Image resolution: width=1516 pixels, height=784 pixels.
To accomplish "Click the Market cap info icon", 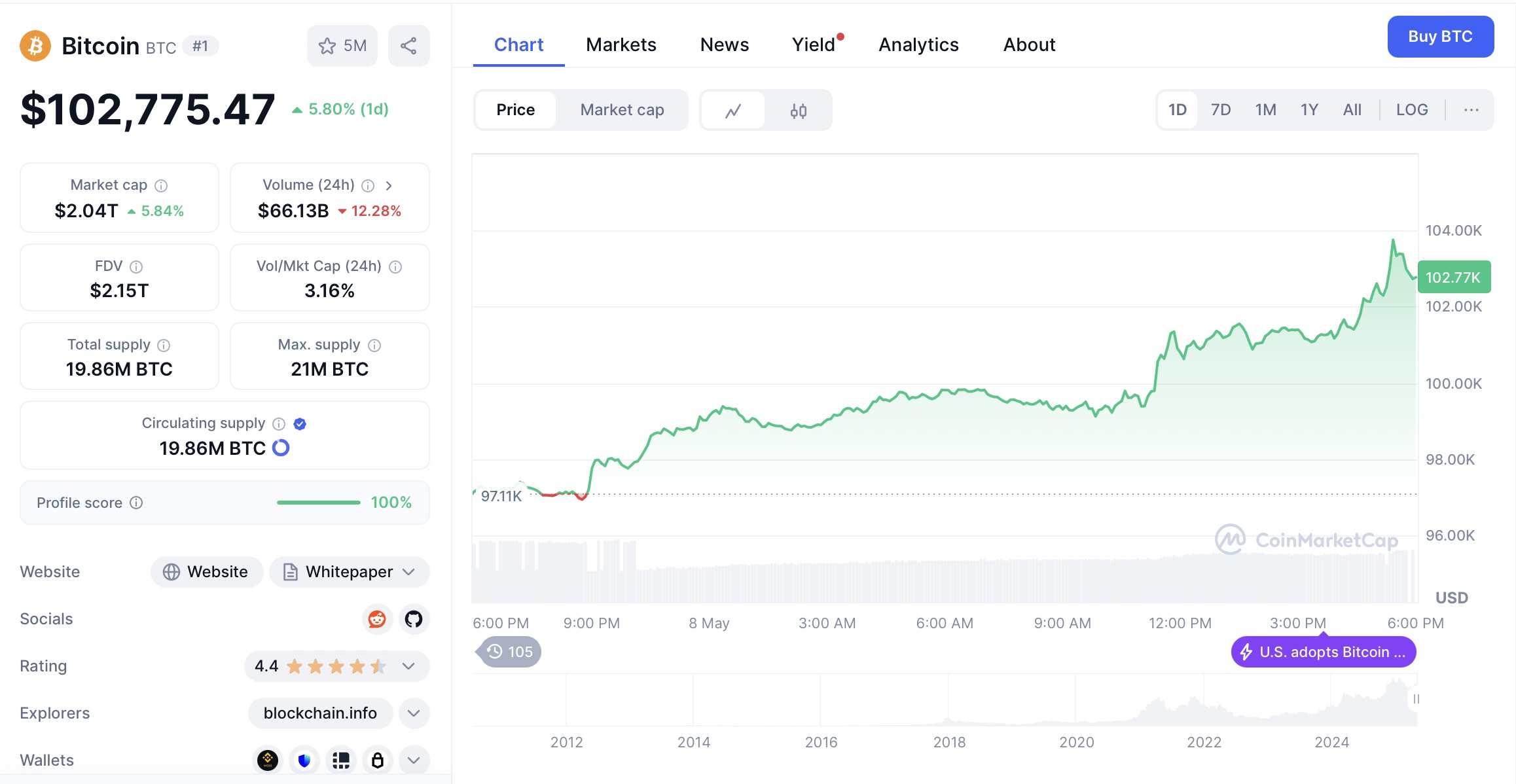I will pyautogui.click(x=161, y=185).
